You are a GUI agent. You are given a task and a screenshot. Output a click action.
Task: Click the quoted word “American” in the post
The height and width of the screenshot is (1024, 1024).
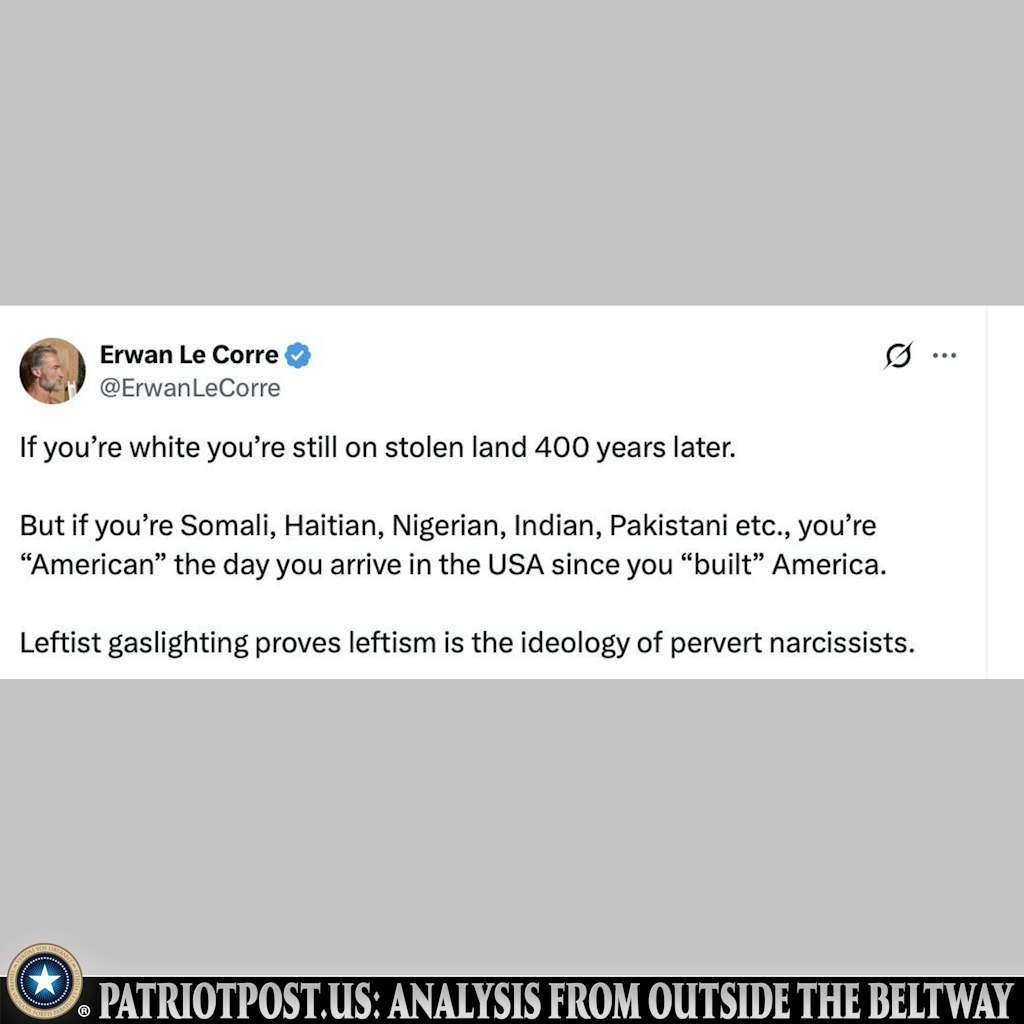point(92,565)
